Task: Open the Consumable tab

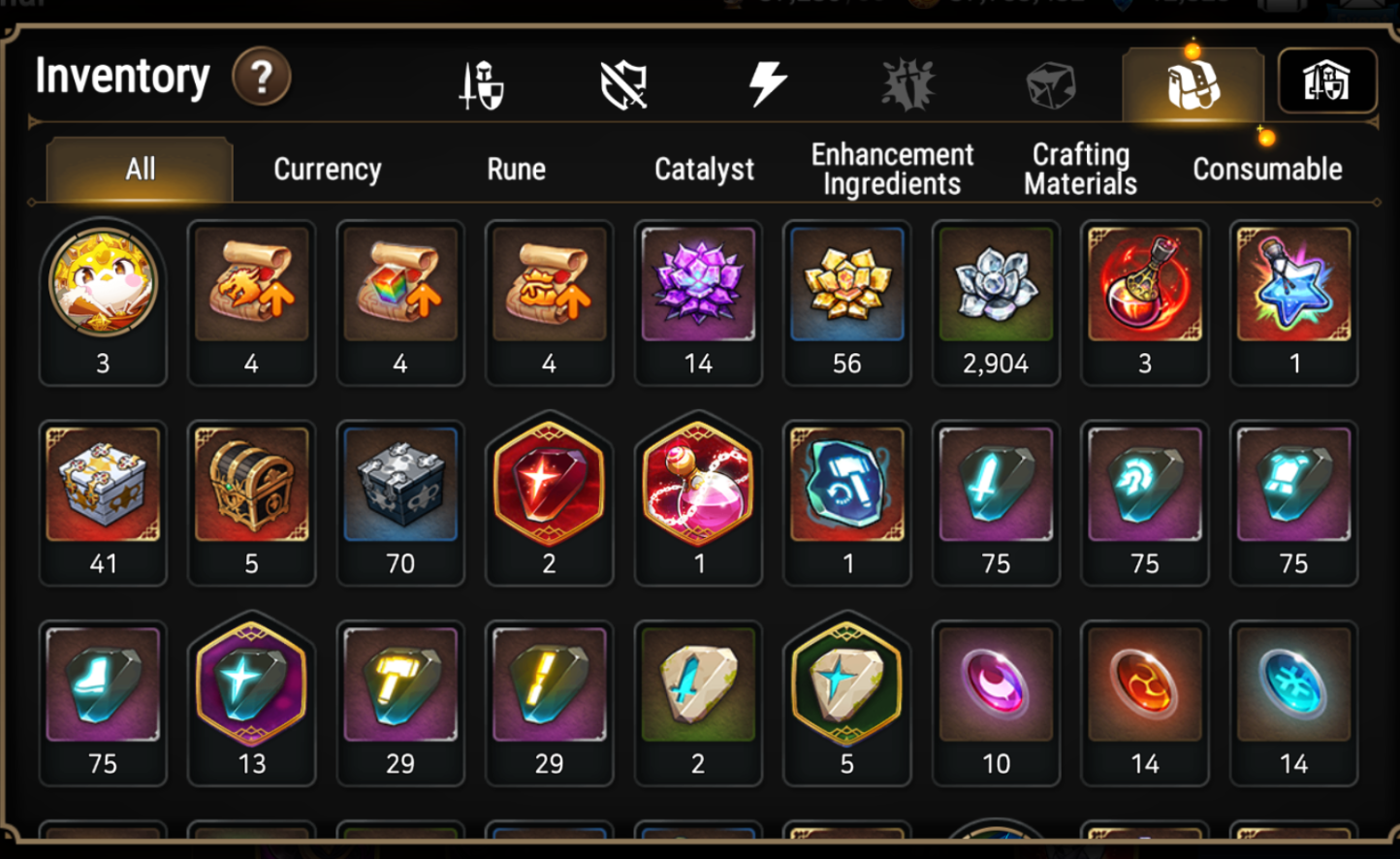Action: click(x=1267, y=170)
